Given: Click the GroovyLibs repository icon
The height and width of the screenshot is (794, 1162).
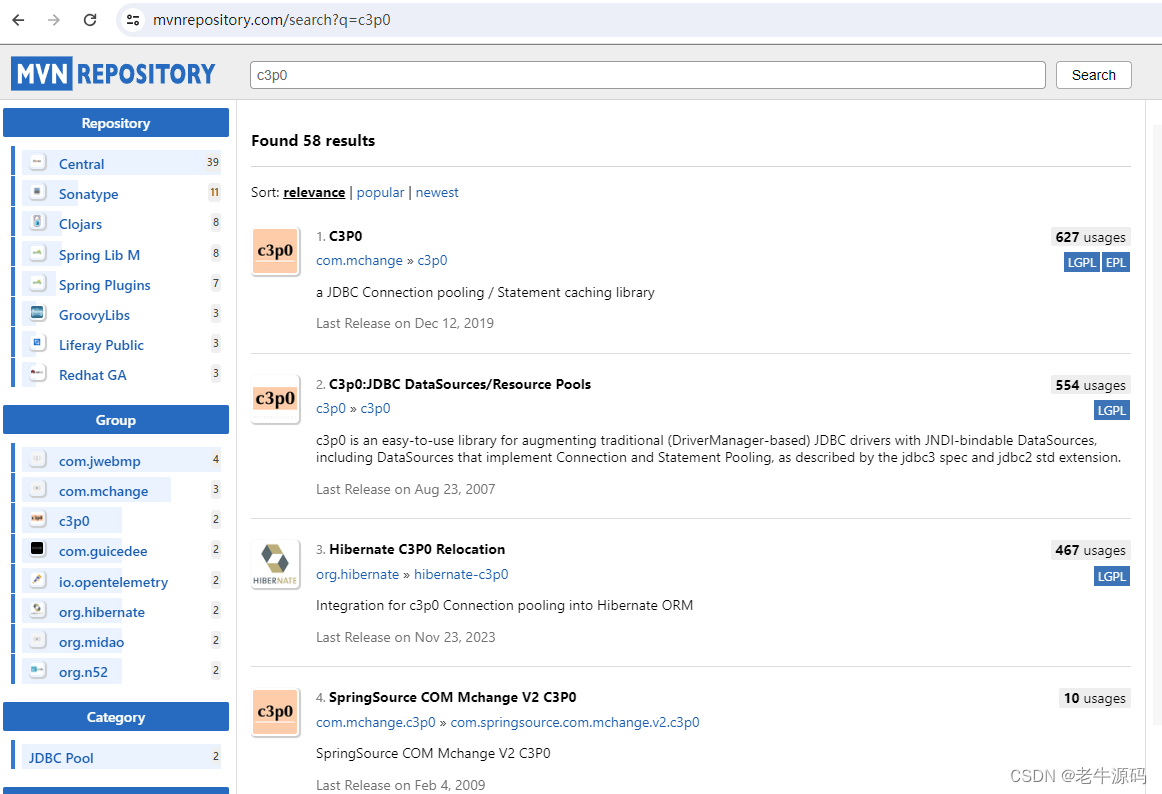Looking at the screenshot, I should pos(37,314).
